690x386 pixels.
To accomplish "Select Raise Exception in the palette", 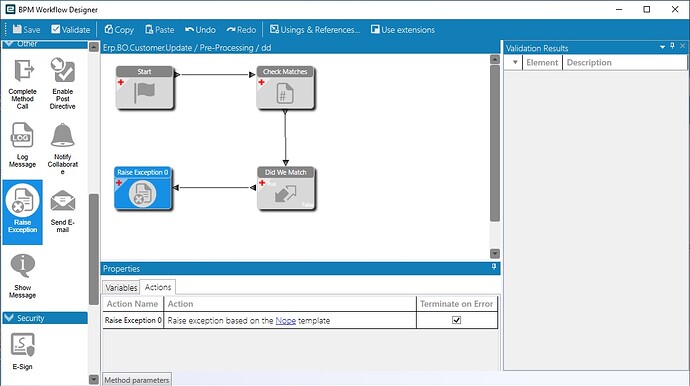I will pos(22,212).
